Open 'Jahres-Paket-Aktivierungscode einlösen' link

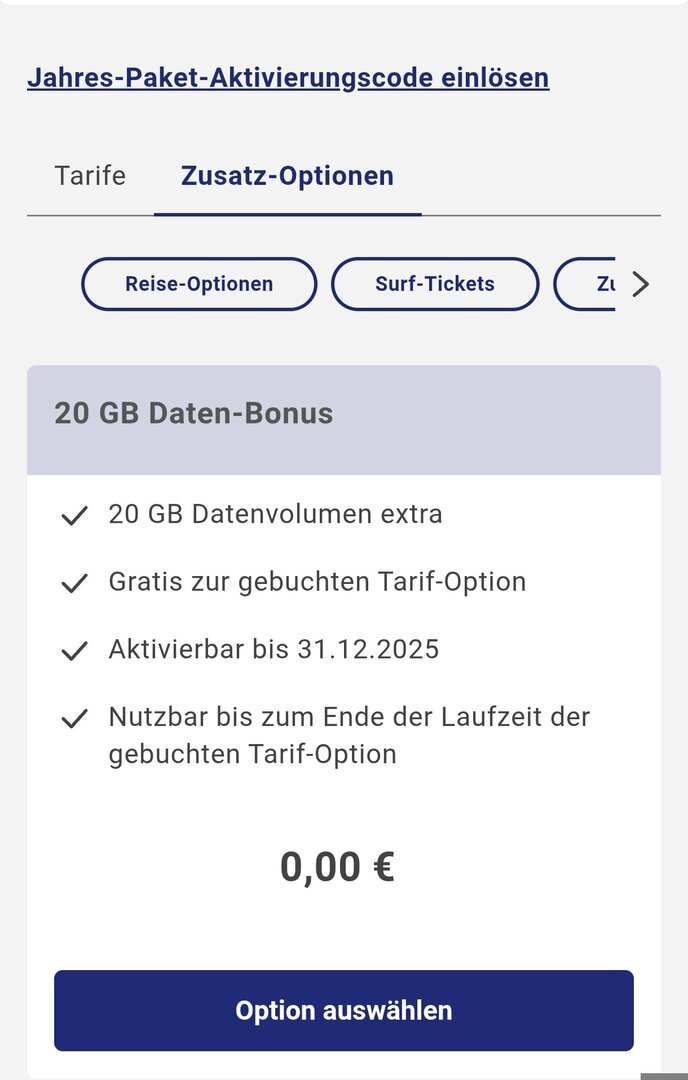[x=288, y=77]
